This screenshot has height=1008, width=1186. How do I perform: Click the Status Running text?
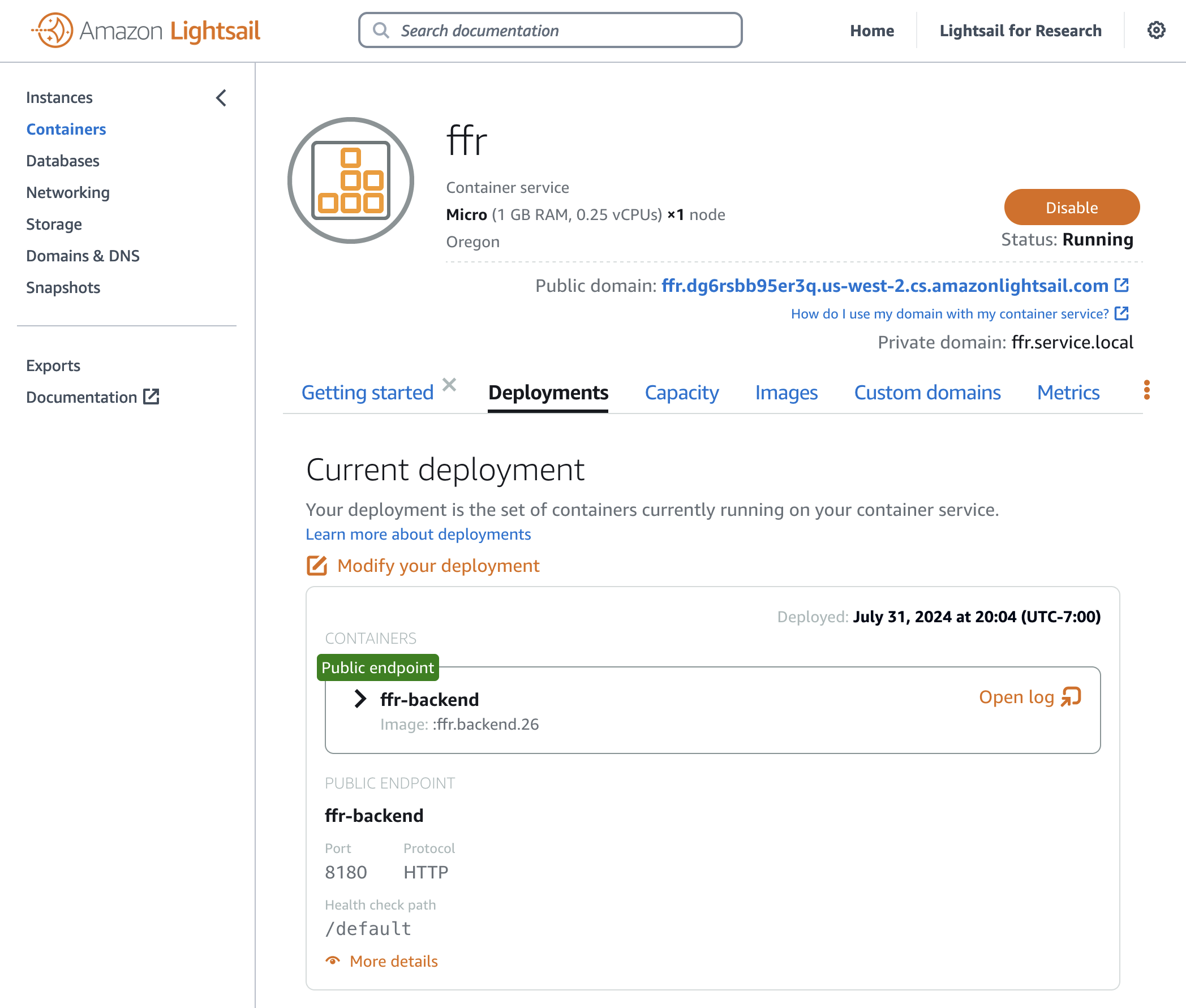tap(1067, 239)
